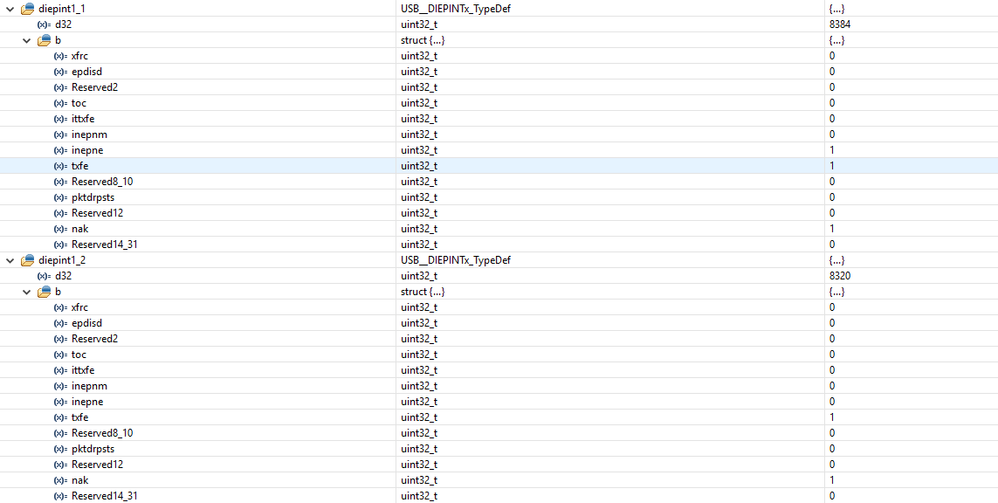
Task: Click the variable icon of Reserved8_10 in diepint1_2
Action: (x=60, y=433)
